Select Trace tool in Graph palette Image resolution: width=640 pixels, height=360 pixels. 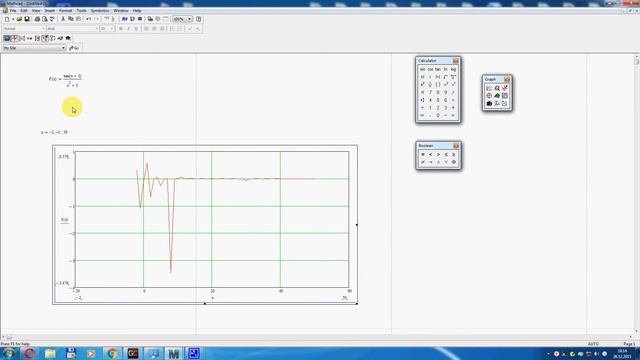click(504, 88)
